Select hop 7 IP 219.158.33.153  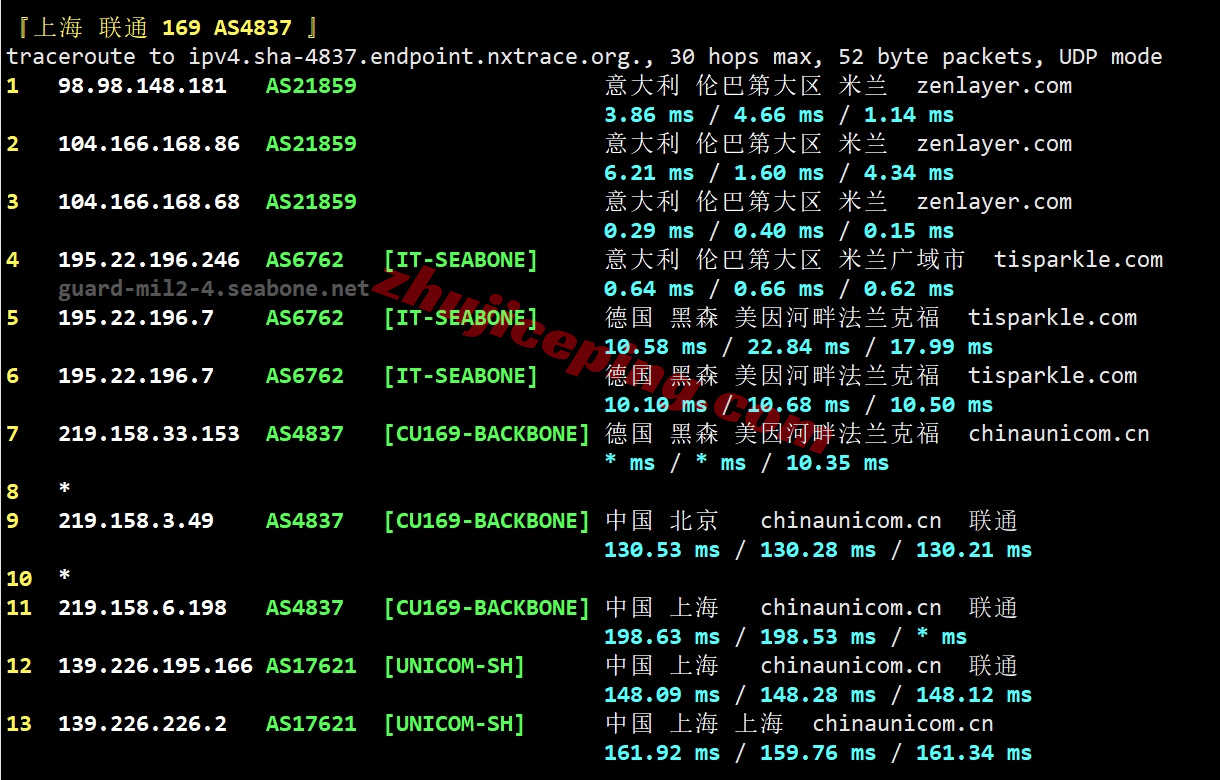point(149,434)
